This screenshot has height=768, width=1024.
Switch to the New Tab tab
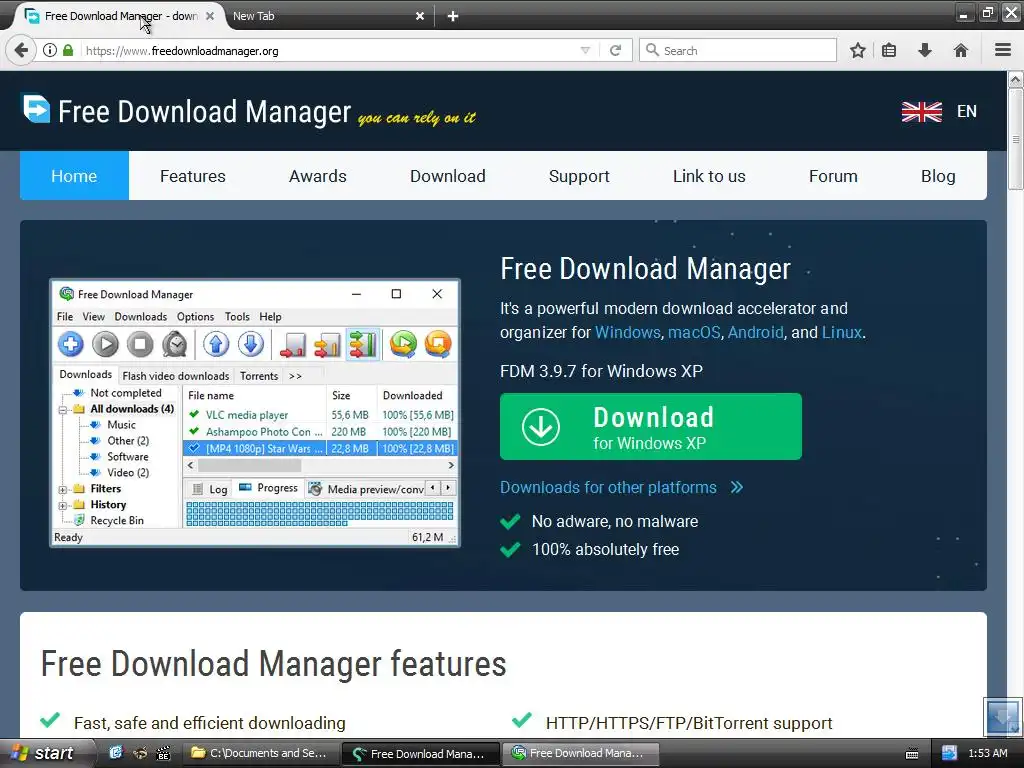tap(327, 16)
